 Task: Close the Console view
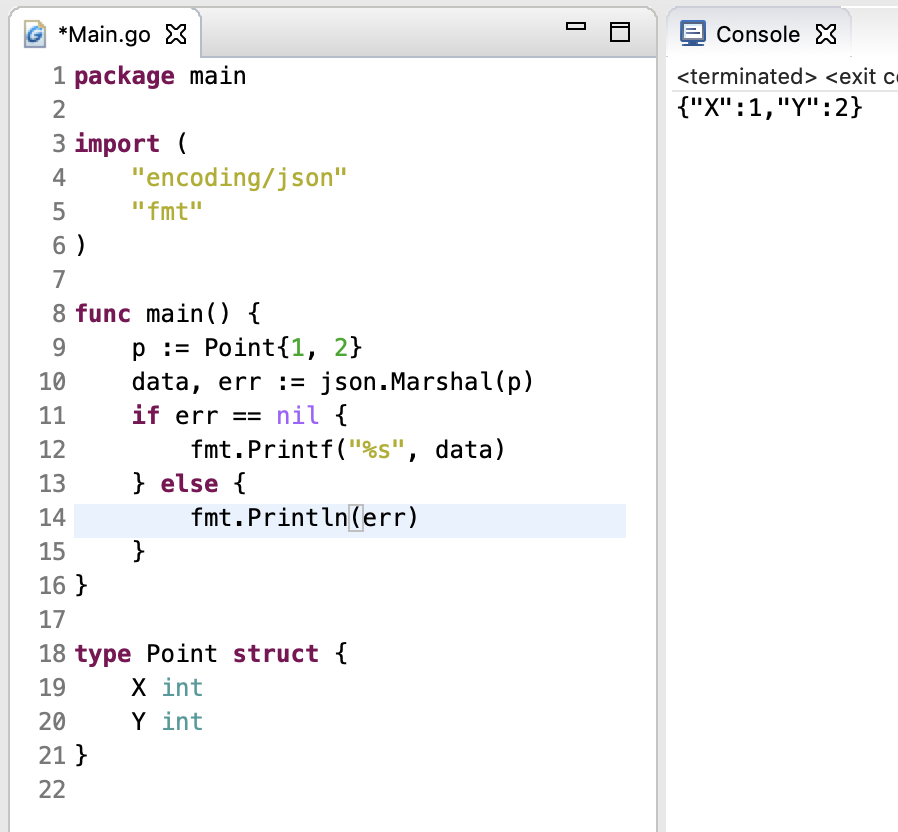point(825,35)
